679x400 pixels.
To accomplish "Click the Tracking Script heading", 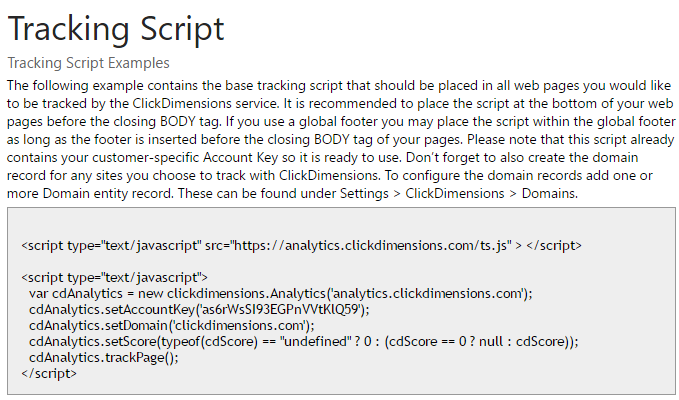I will (116, 29).
